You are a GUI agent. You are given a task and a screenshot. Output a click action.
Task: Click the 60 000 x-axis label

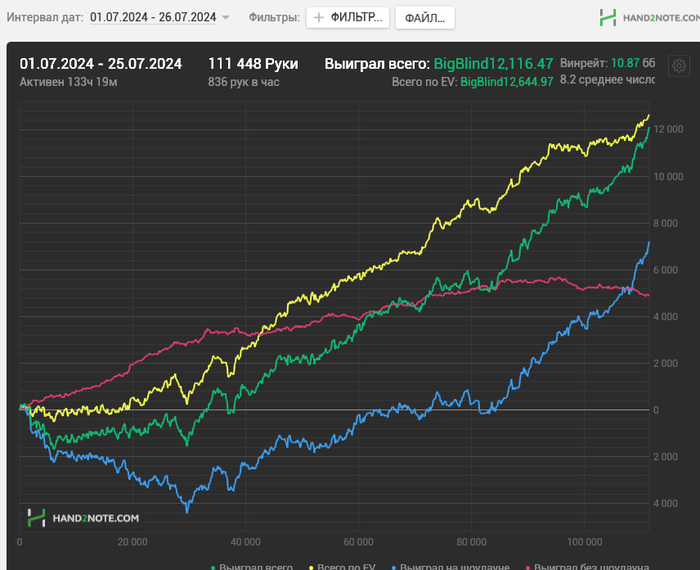click(x=358, y=542)
